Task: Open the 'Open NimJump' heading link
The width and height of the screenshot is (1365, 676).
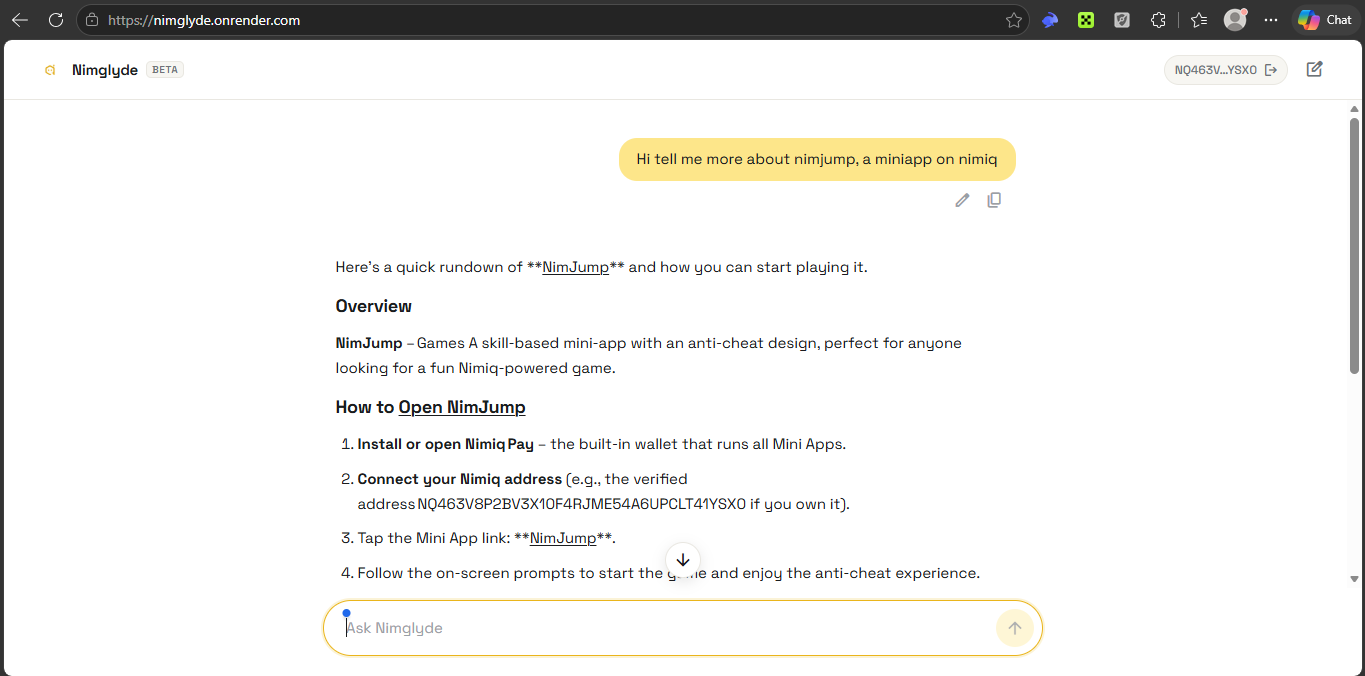Action: click(462, 407)
